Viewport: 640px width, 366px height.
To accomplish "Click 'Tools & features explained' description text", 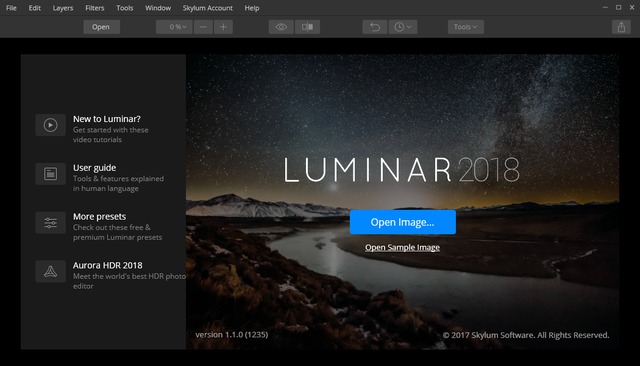I will [118, 179].
